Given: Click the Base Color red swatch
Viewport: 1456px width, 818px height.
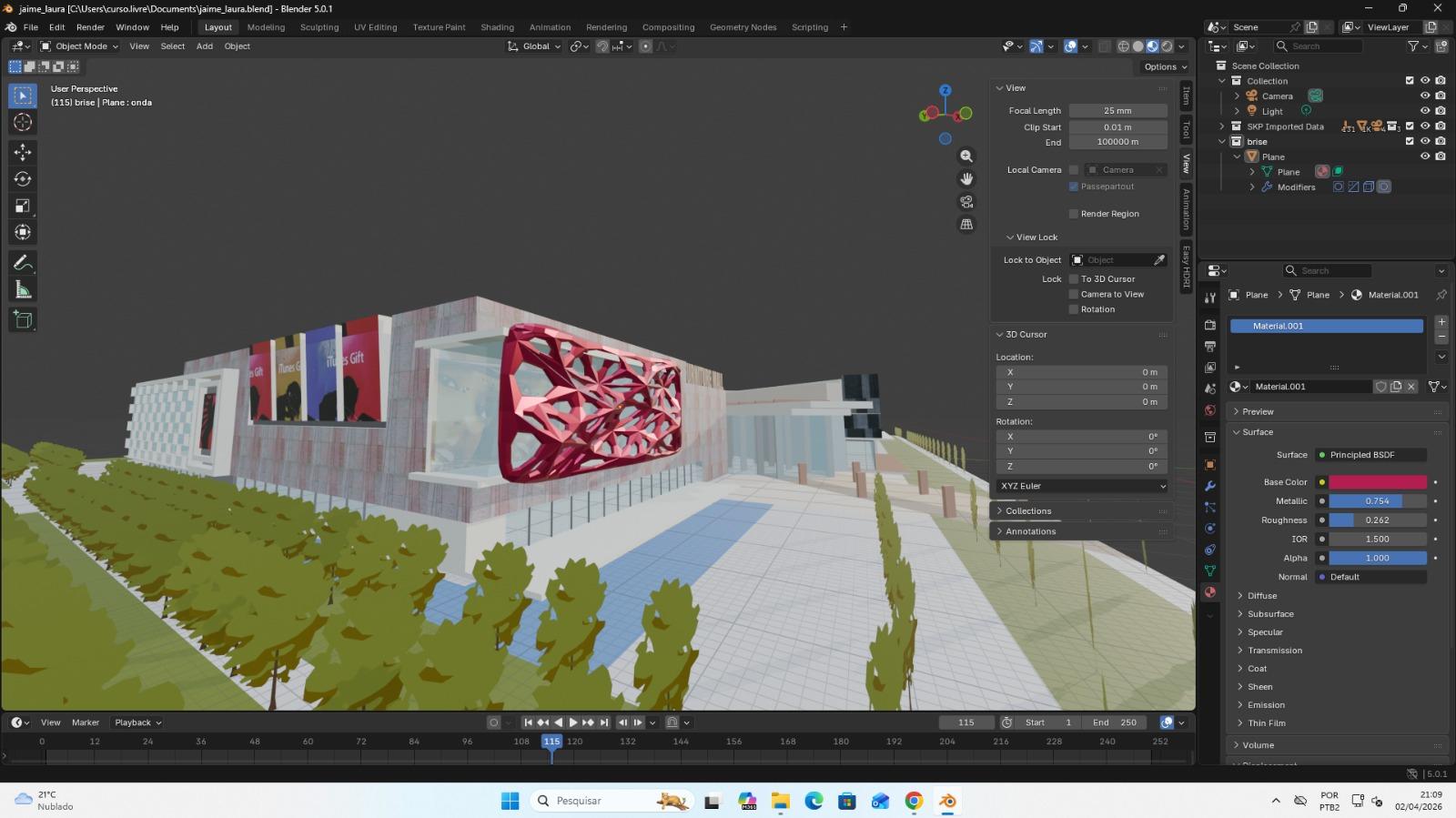Looking at the screenshot, I should tap(1377, 482).
